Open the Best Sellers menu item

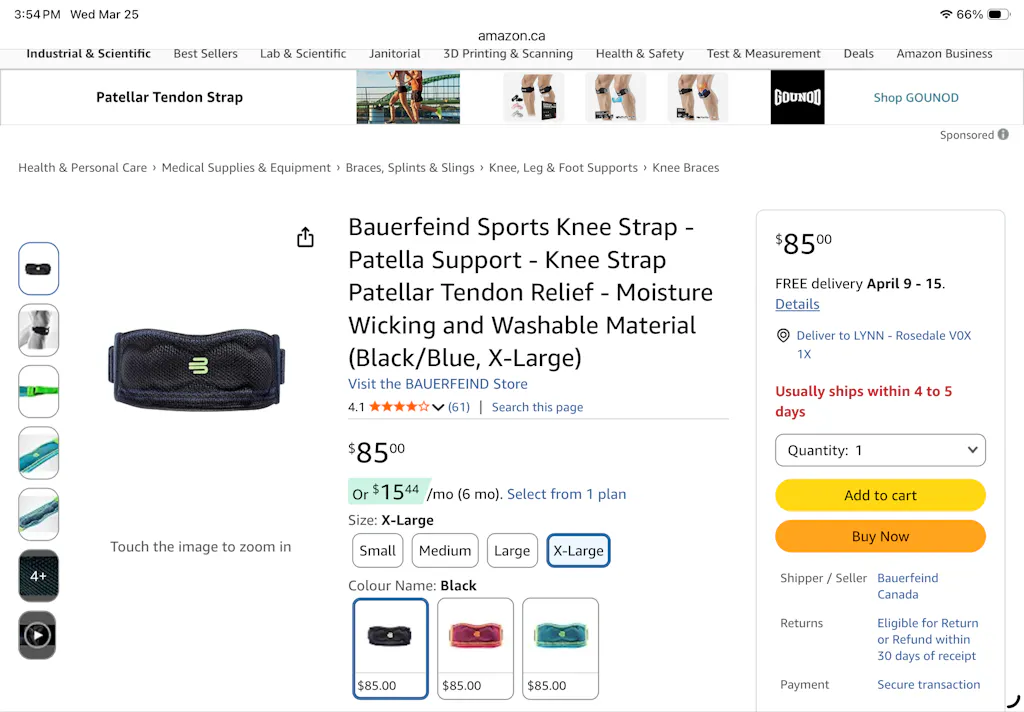[x=206, y=54]
